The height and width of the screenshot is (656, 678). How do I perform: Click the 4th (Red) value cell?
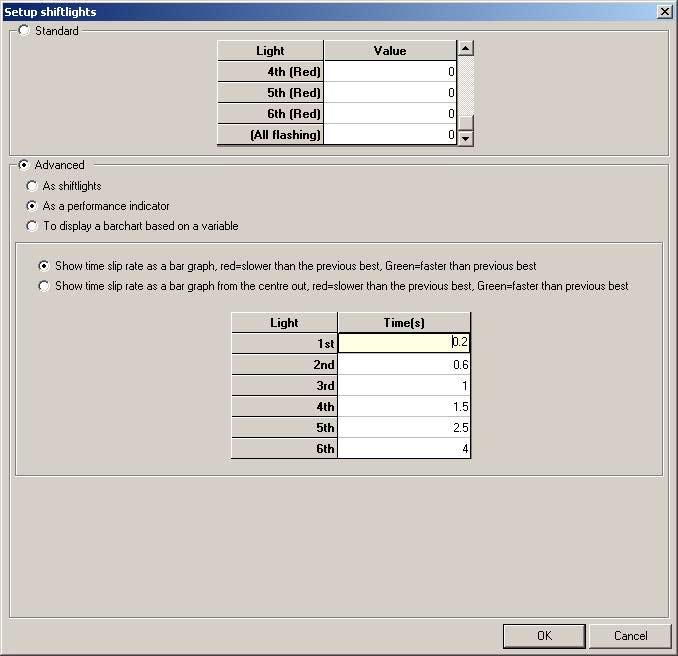(x=390, y=72)
